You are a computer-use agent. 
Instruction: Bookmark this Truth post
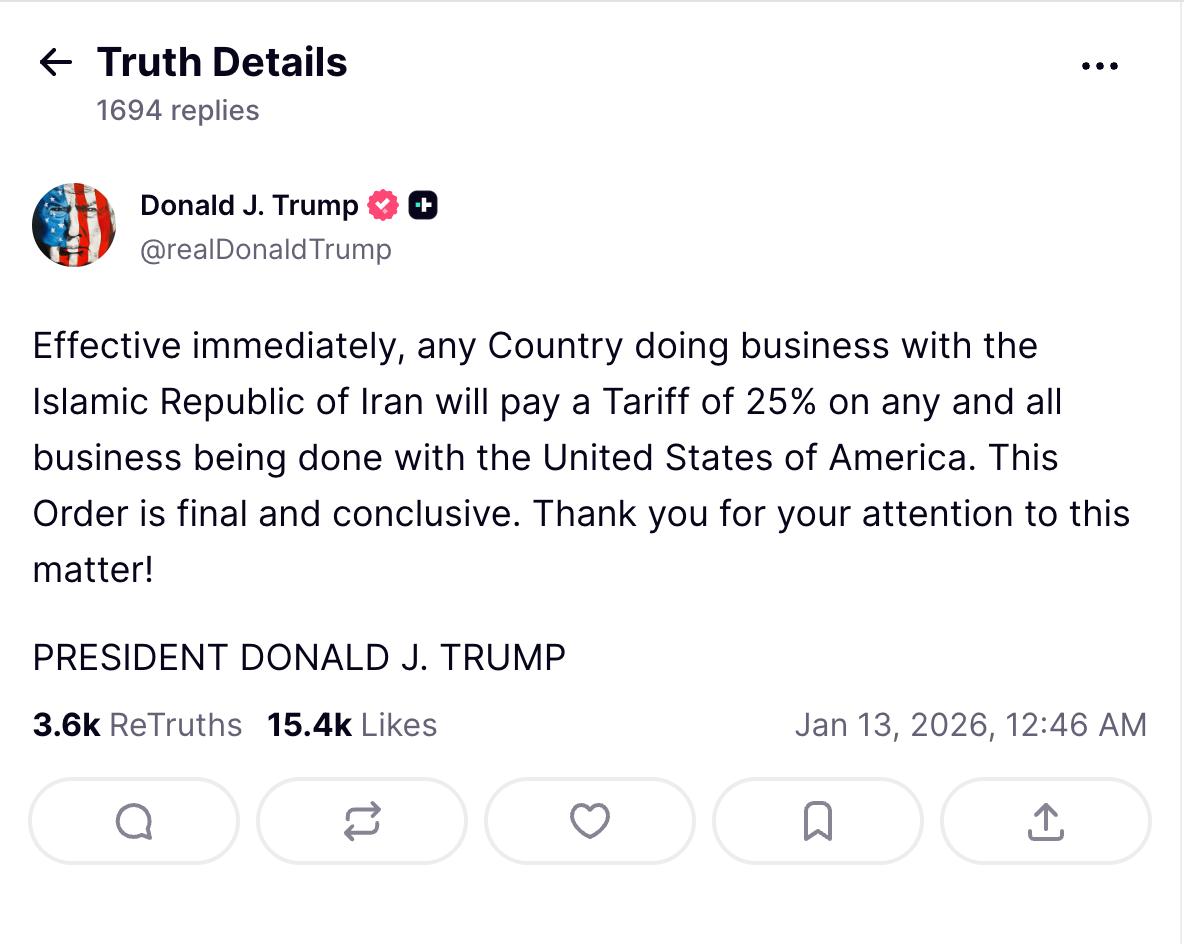tap(818, 821)
